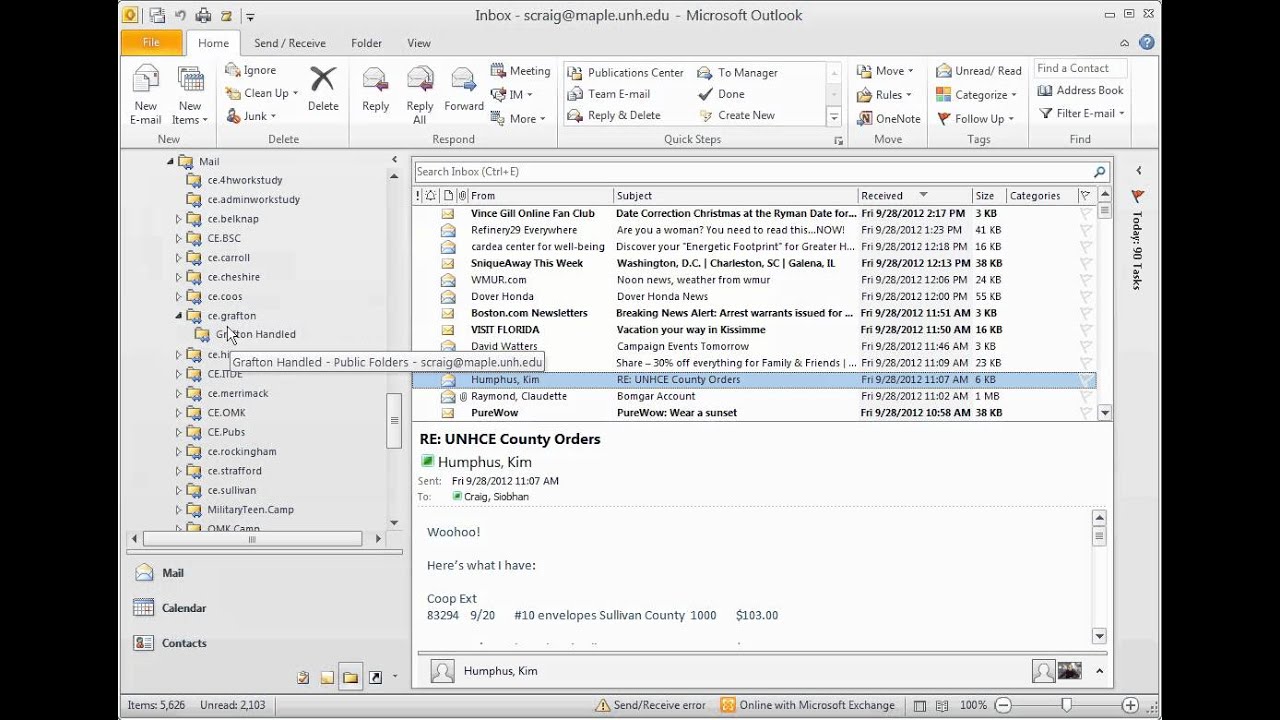This screenshot has height=720, width=1280.
Task: Forward the selected message
Action: tap(464, 90)
